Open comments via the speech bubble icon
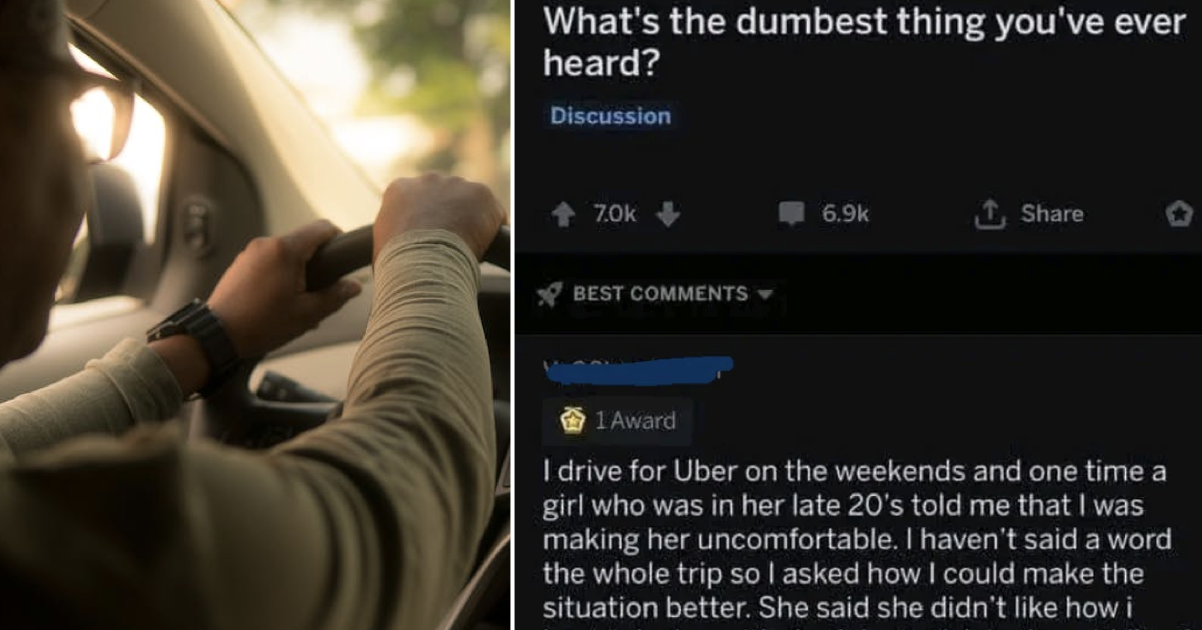1202x630 pixels. click(792, 214)
